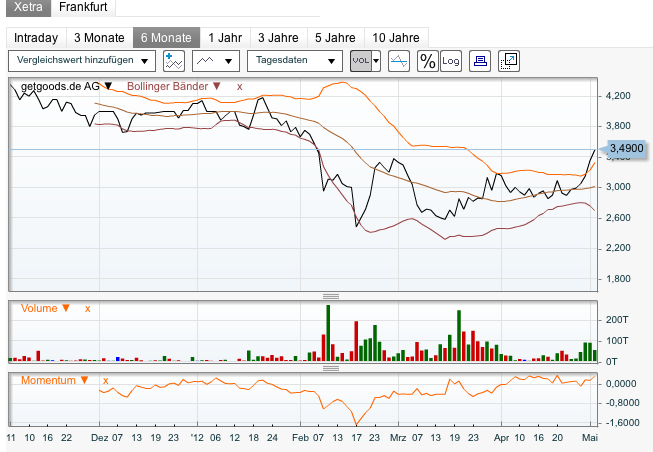The width and height of the screenshot is (653, 452).
Task: Select the 3 Monate time range
Action: tap(100, 38)
